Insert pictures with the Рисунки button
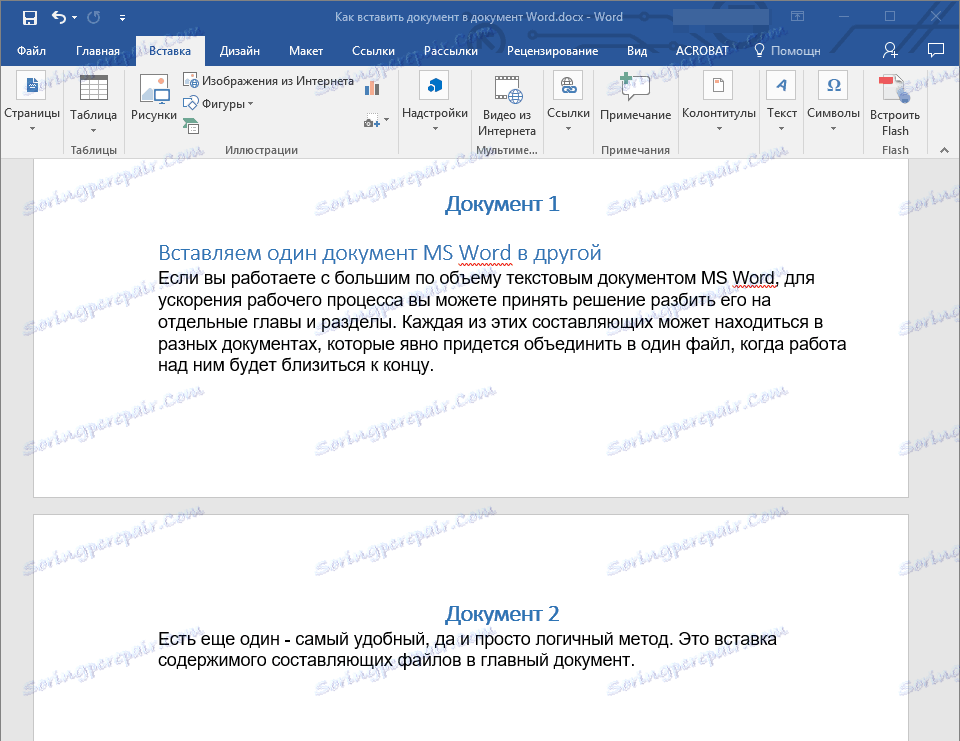Screen dimensions: 960x741 154,98
